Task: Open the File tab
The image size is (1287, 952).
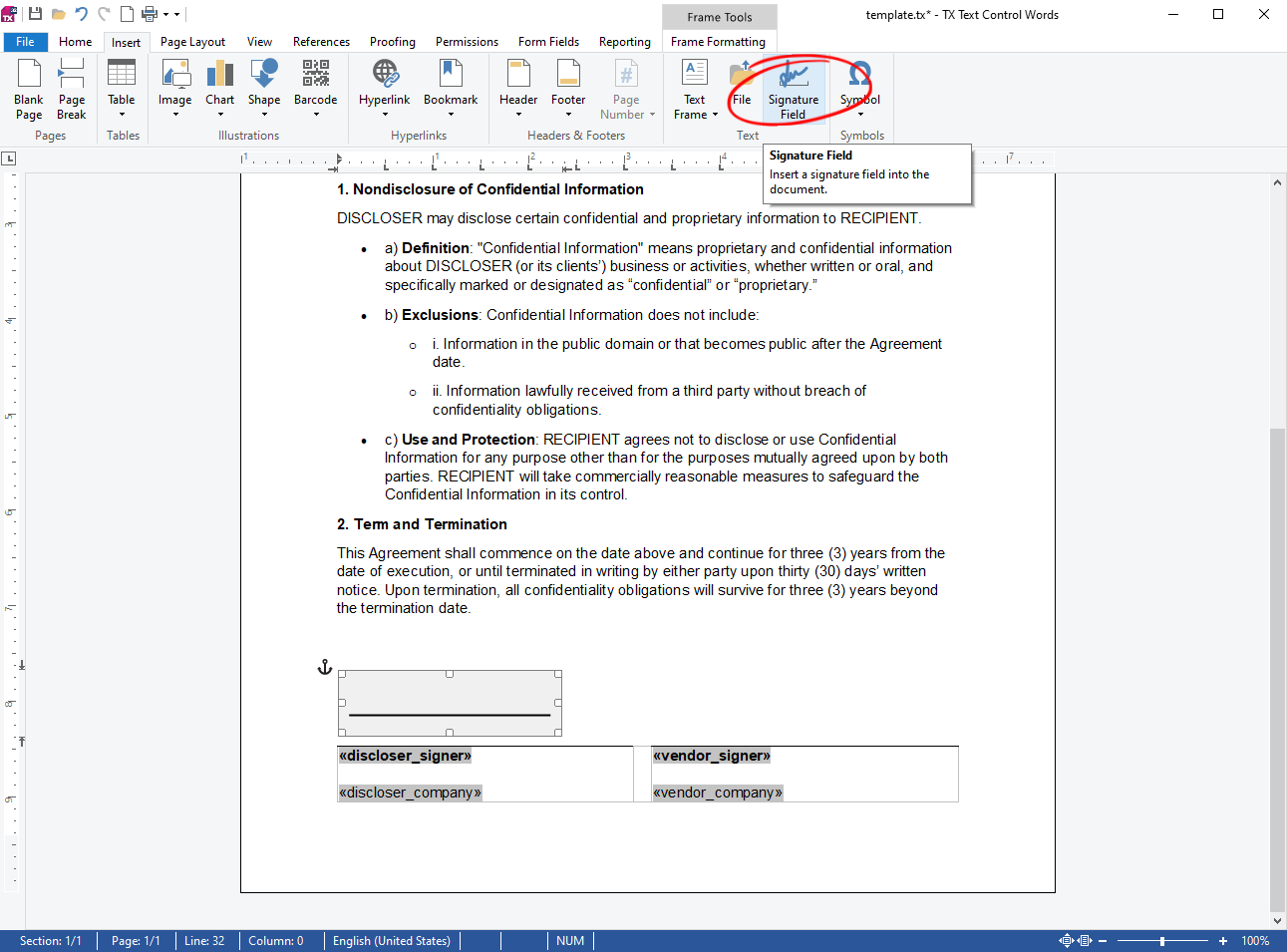Action: click(25, 42)
